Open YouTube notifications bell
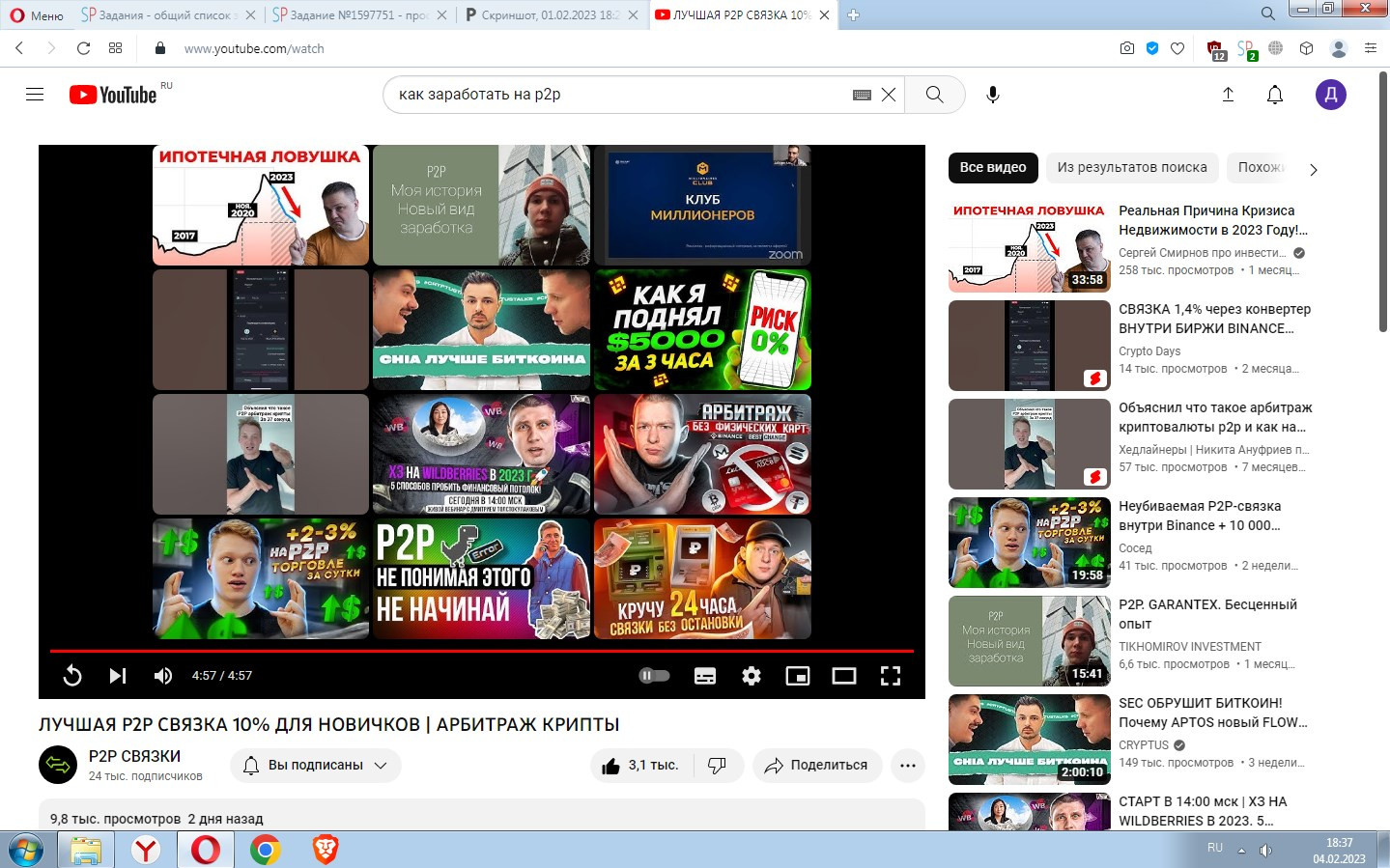Viewport: 1390px width, 868px height. (x=1275, y=95)
